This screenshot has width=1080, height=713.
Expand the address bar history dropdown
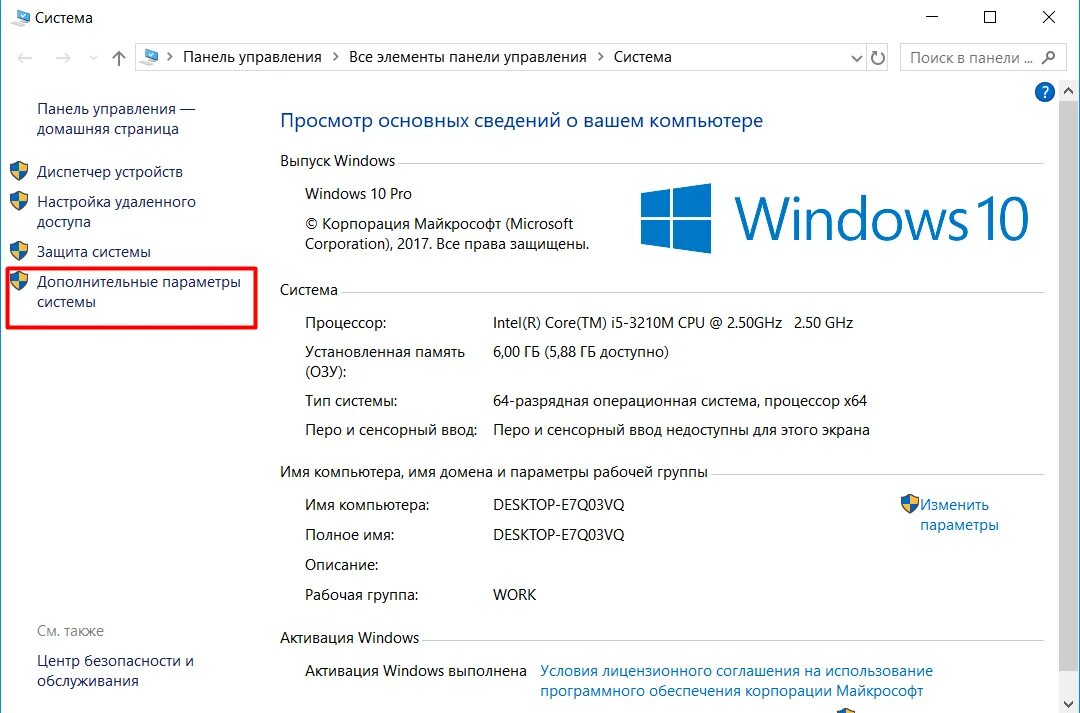click(x=856, y=58)
